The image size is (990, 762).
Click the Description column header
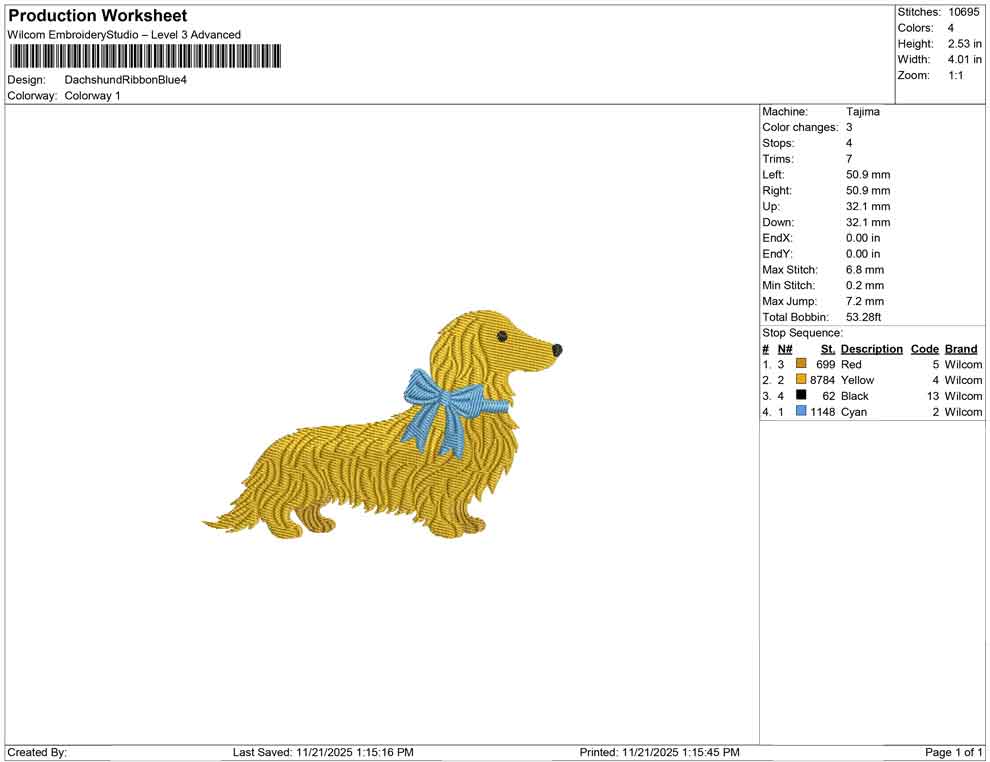pyautogui.click(x=871, y=349)
